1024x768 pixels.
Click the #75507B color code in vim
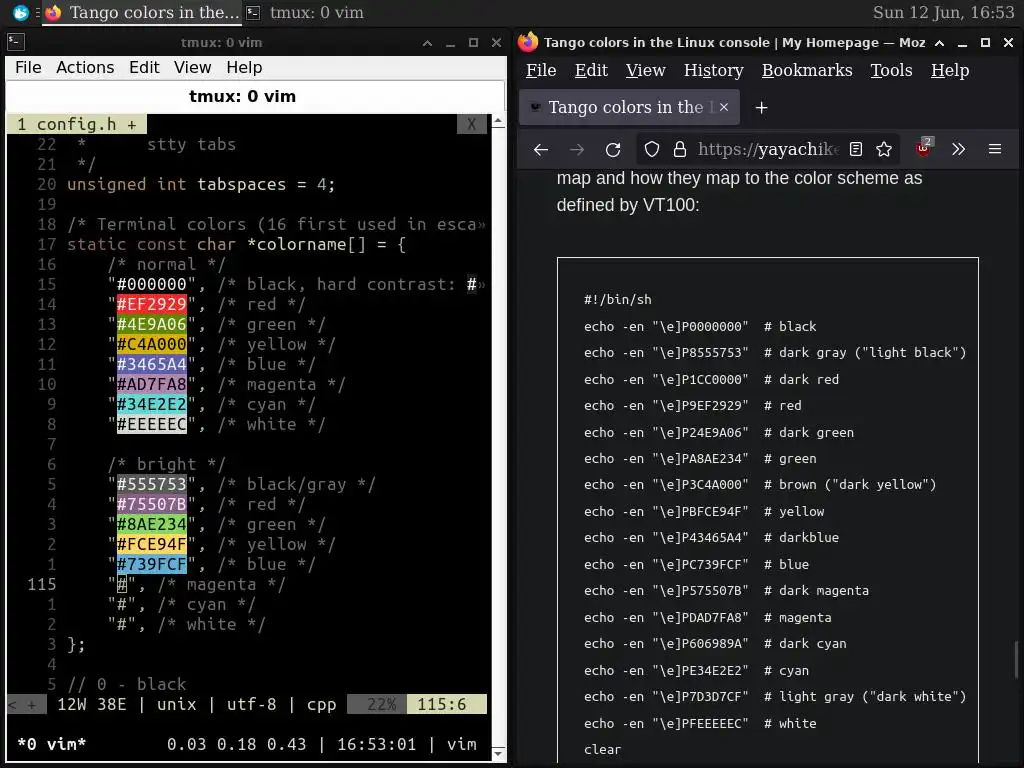(152, 504)
